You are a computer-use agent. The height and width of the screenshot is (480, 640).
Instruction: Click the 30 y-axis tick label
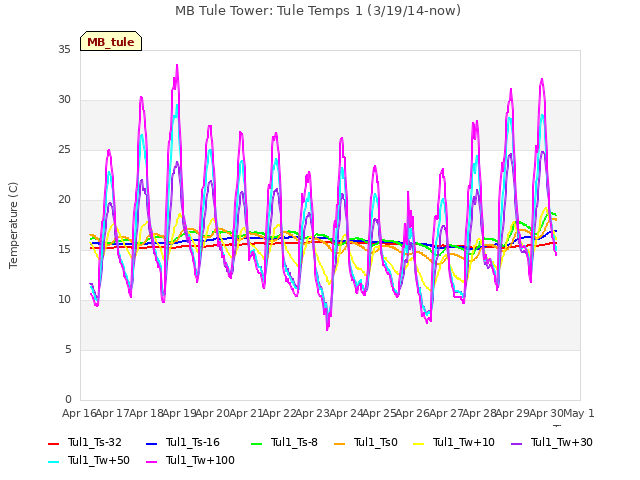click(x=64, y=100)
